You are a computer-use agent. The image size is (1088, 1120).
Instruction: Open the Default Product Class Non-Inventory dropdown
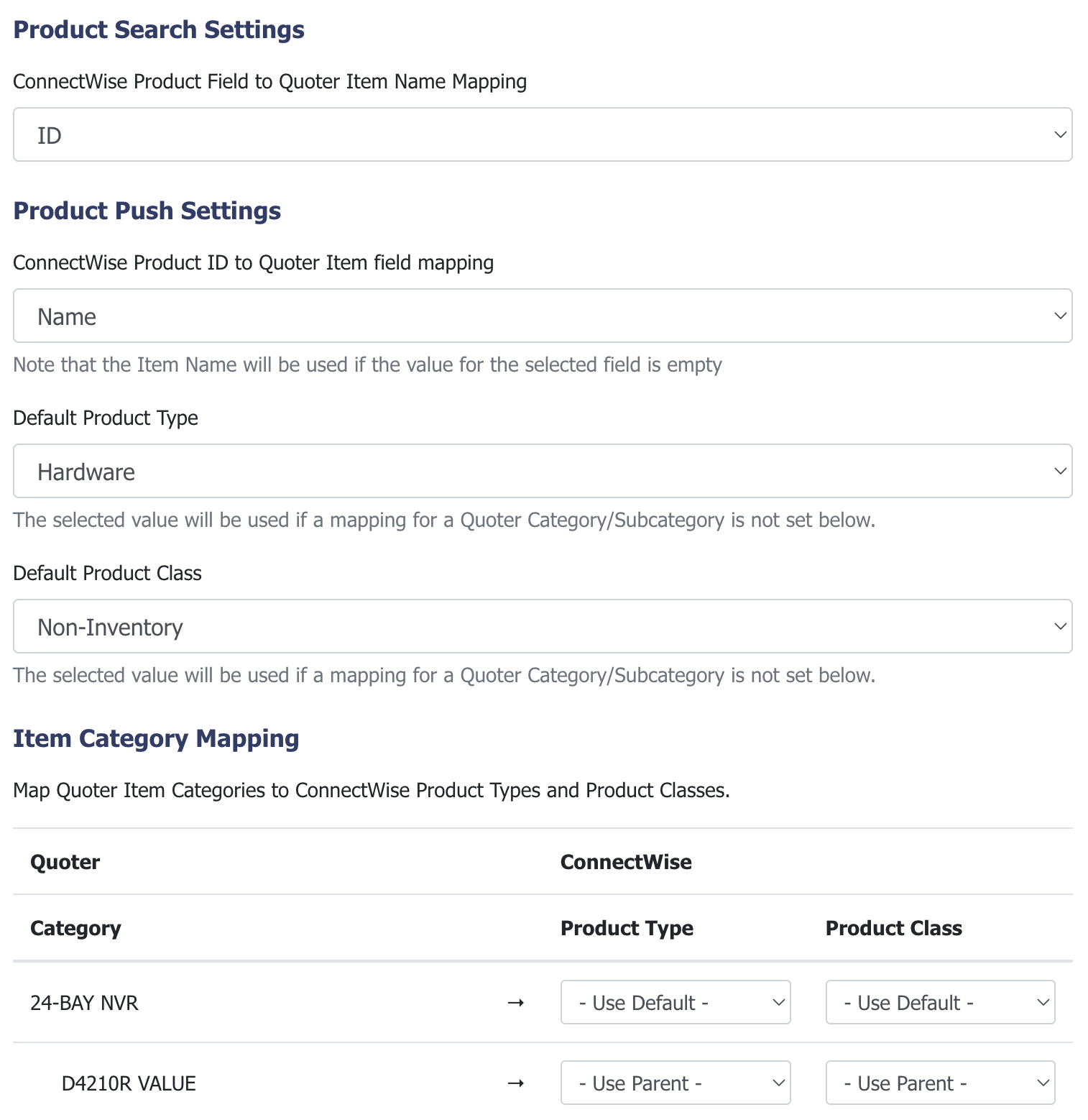point(543,626)
